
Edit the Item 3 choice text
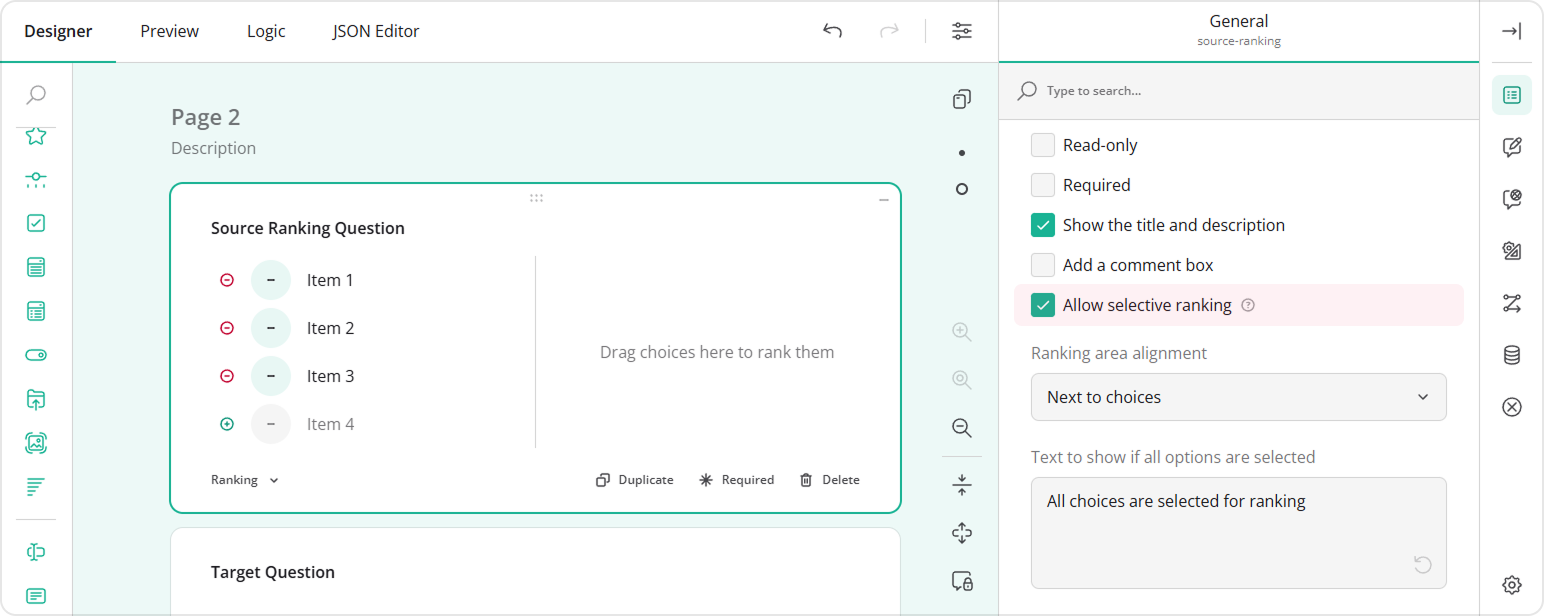click(x=330, y=376)
